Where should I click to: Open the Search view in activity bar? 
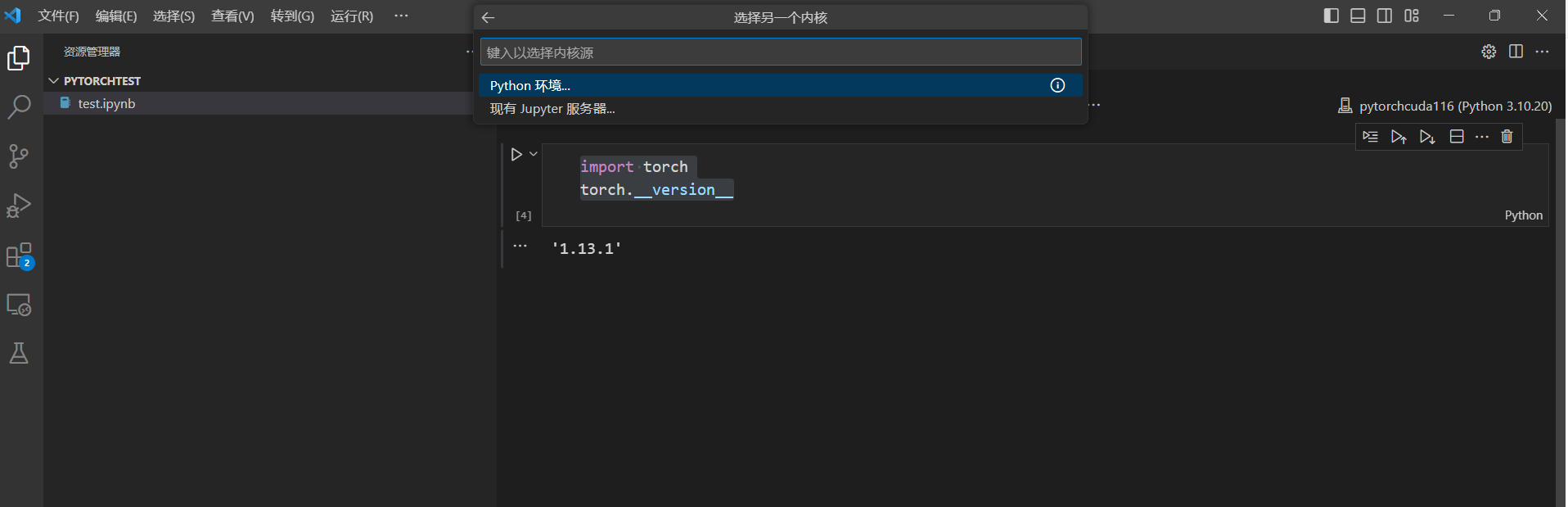[x=19, y=107]
